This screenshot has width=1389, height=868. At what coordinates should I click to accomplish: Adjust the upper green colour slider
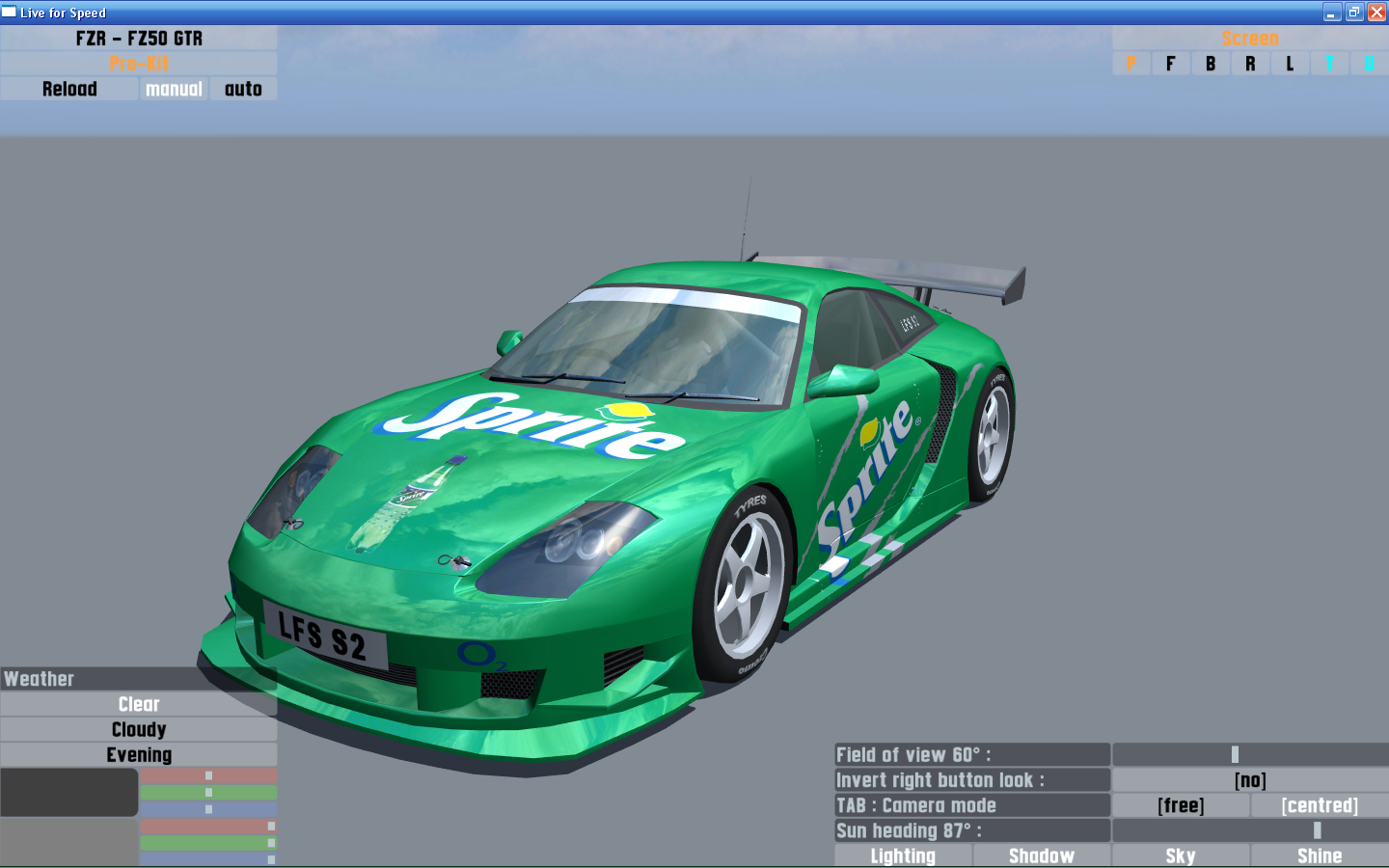(x=208, y=792)
